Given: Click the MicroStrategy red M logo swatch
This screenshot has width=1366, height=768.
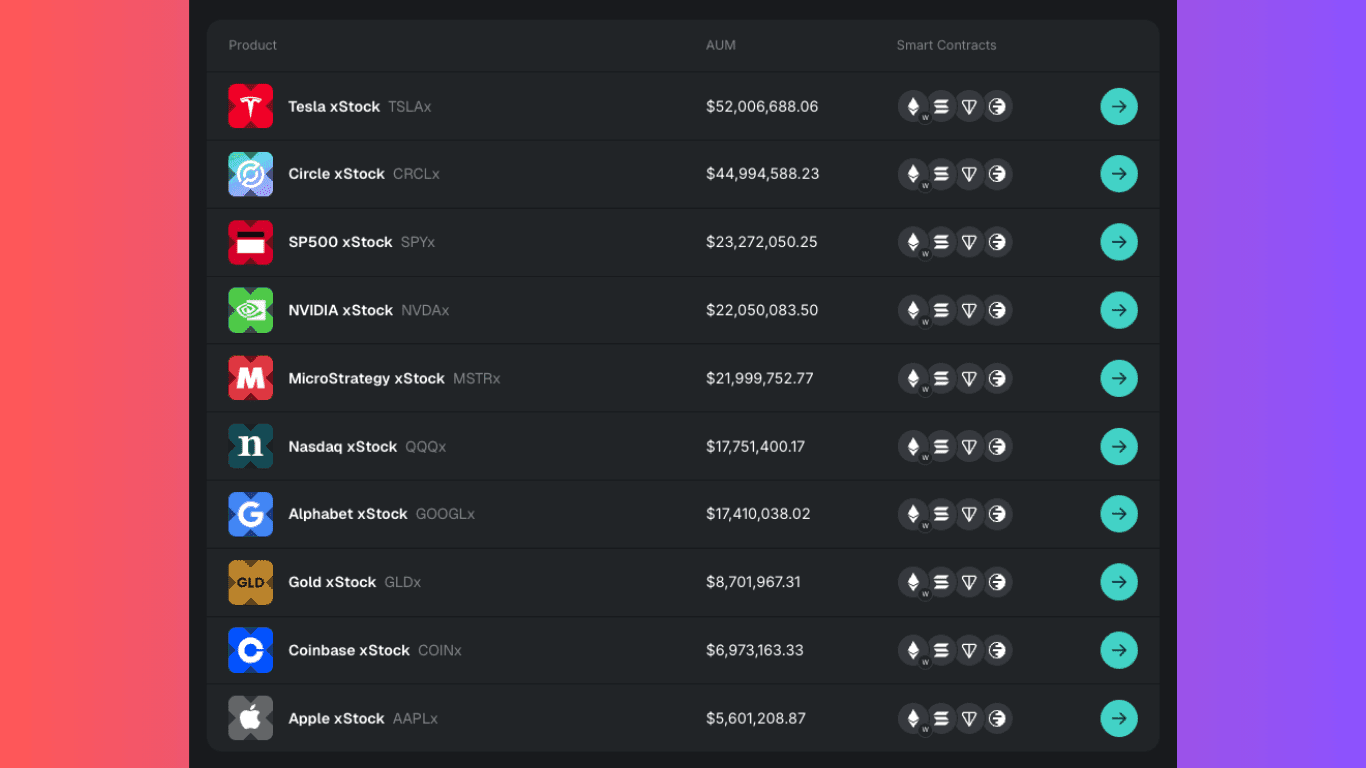Looking at the screenshot, I should click(x=251, y=378).
